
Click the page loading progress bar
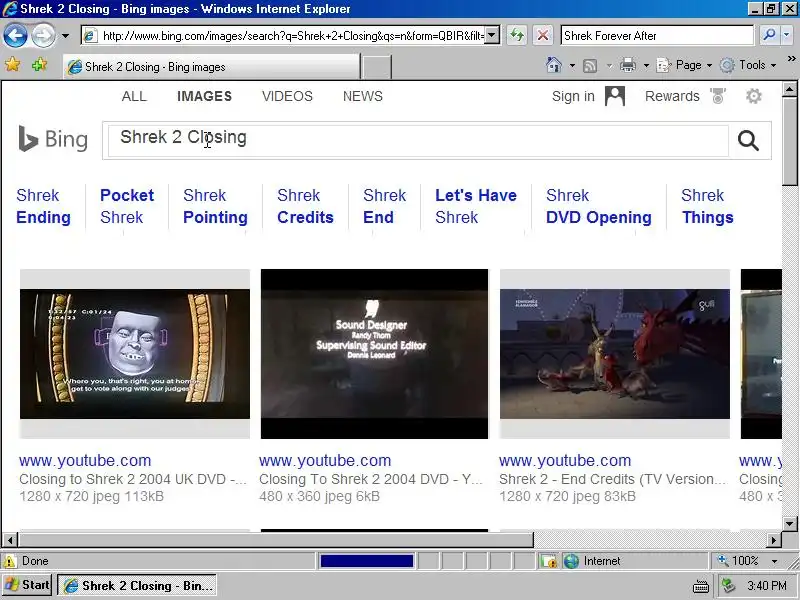click(x=366, y=561)
